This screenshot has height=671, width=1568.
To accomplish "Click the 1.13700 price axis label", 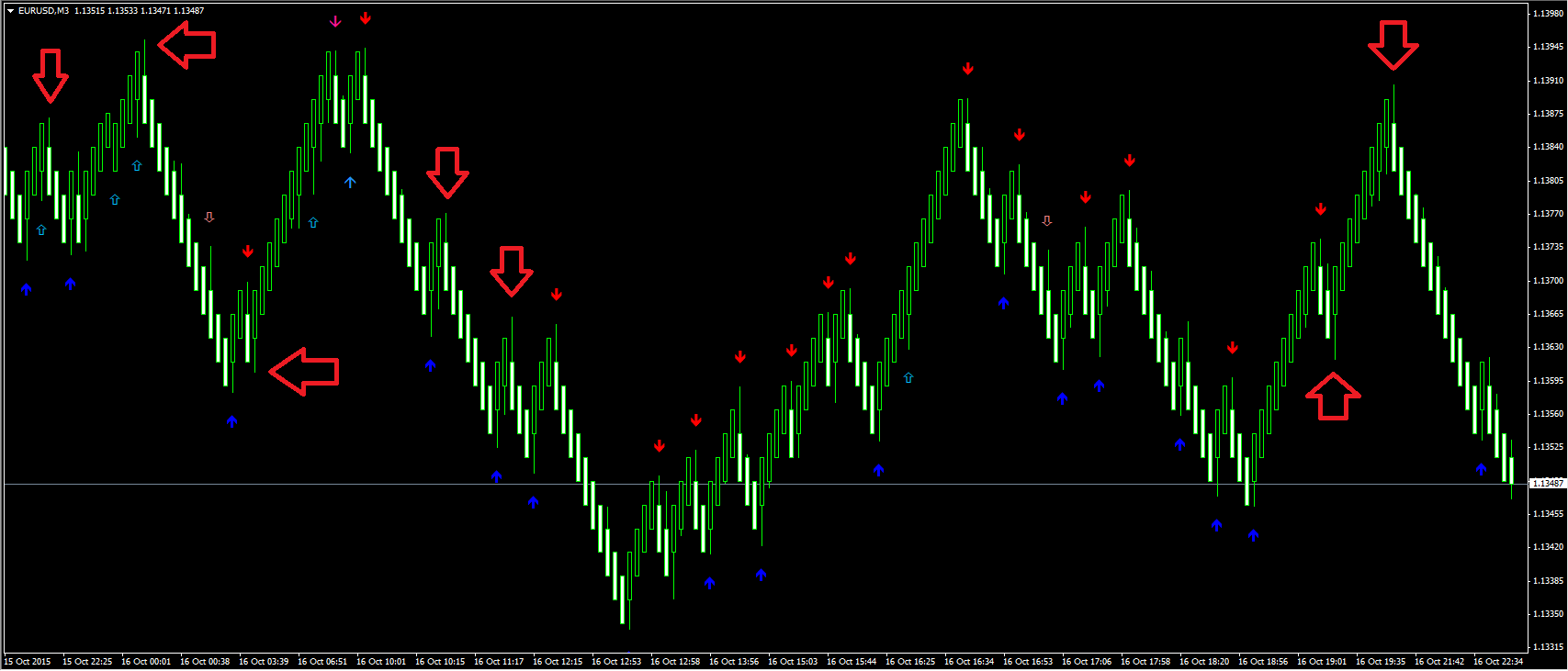I will [1548, 281].
